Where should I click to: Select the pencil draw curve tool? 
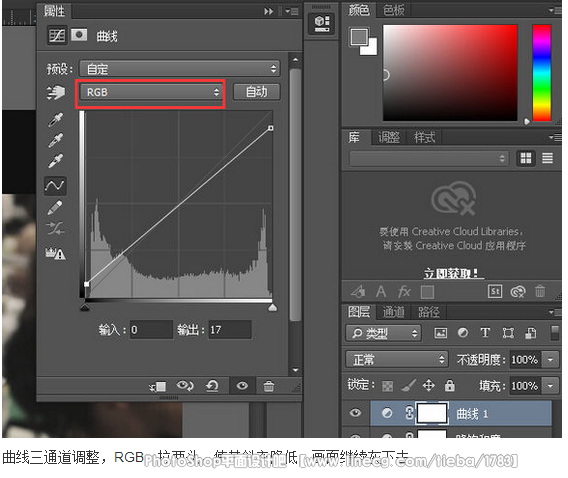(55, 208)
